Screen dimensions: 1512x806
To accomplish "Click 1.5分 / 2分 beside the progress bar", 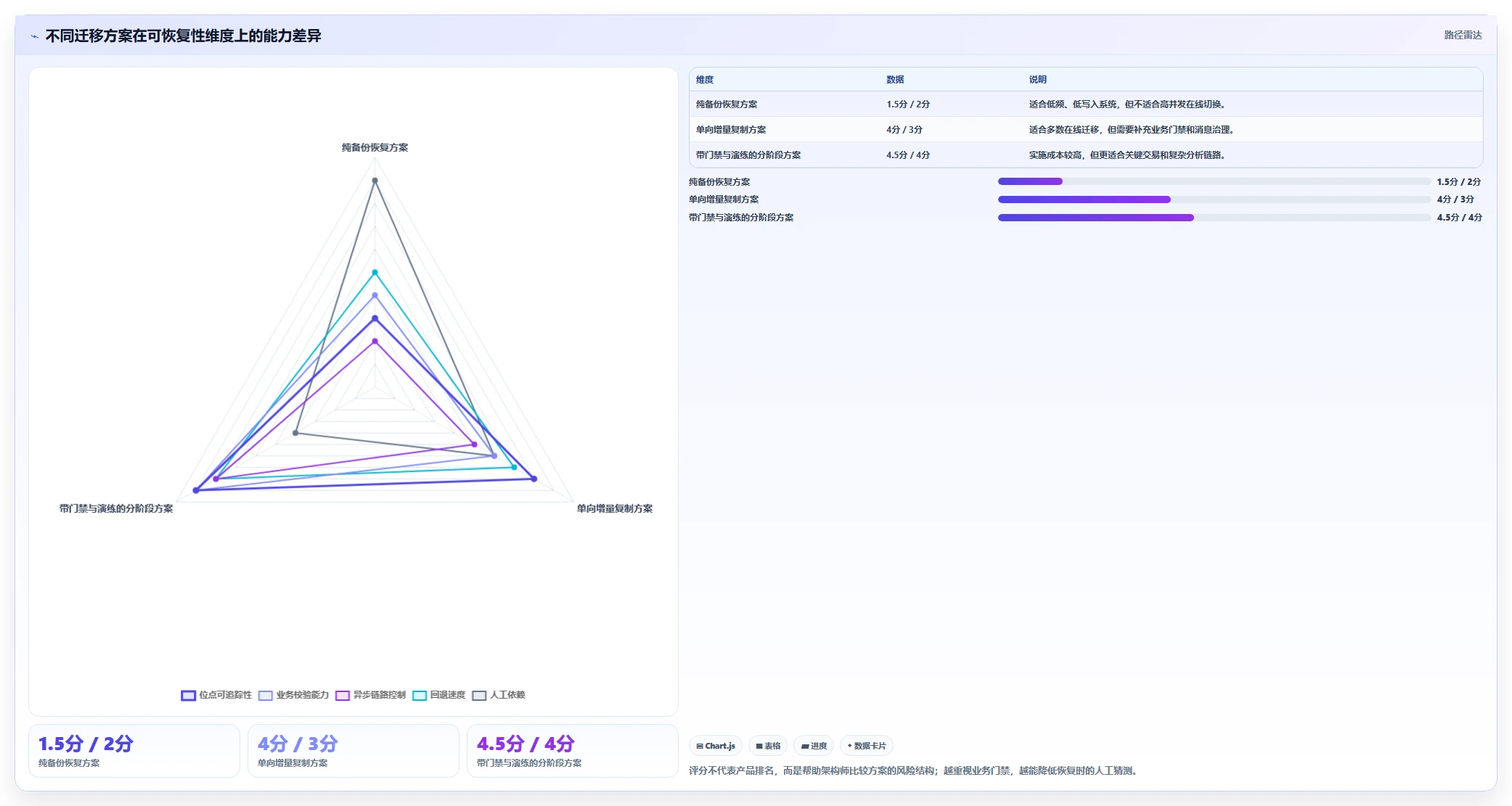I will click(1459, 182).
